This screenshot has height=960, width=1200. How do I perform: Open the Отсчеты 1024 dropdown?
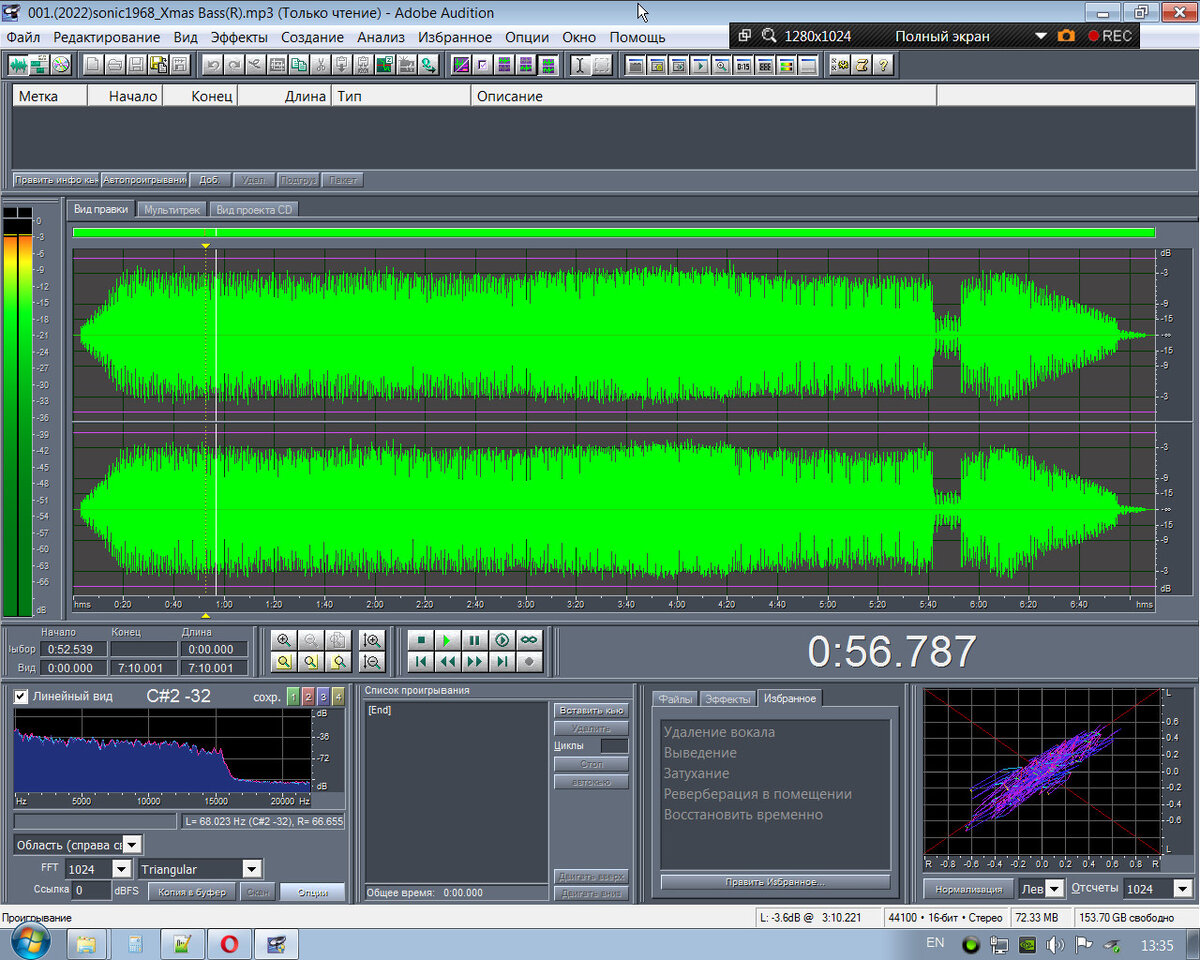1183,888
